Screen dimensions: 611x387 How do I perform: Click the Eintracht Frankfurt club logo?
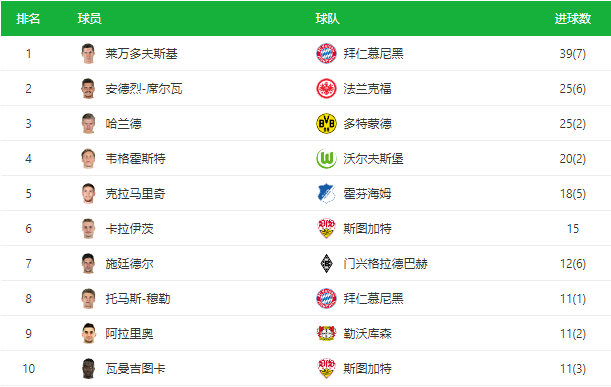326,88
